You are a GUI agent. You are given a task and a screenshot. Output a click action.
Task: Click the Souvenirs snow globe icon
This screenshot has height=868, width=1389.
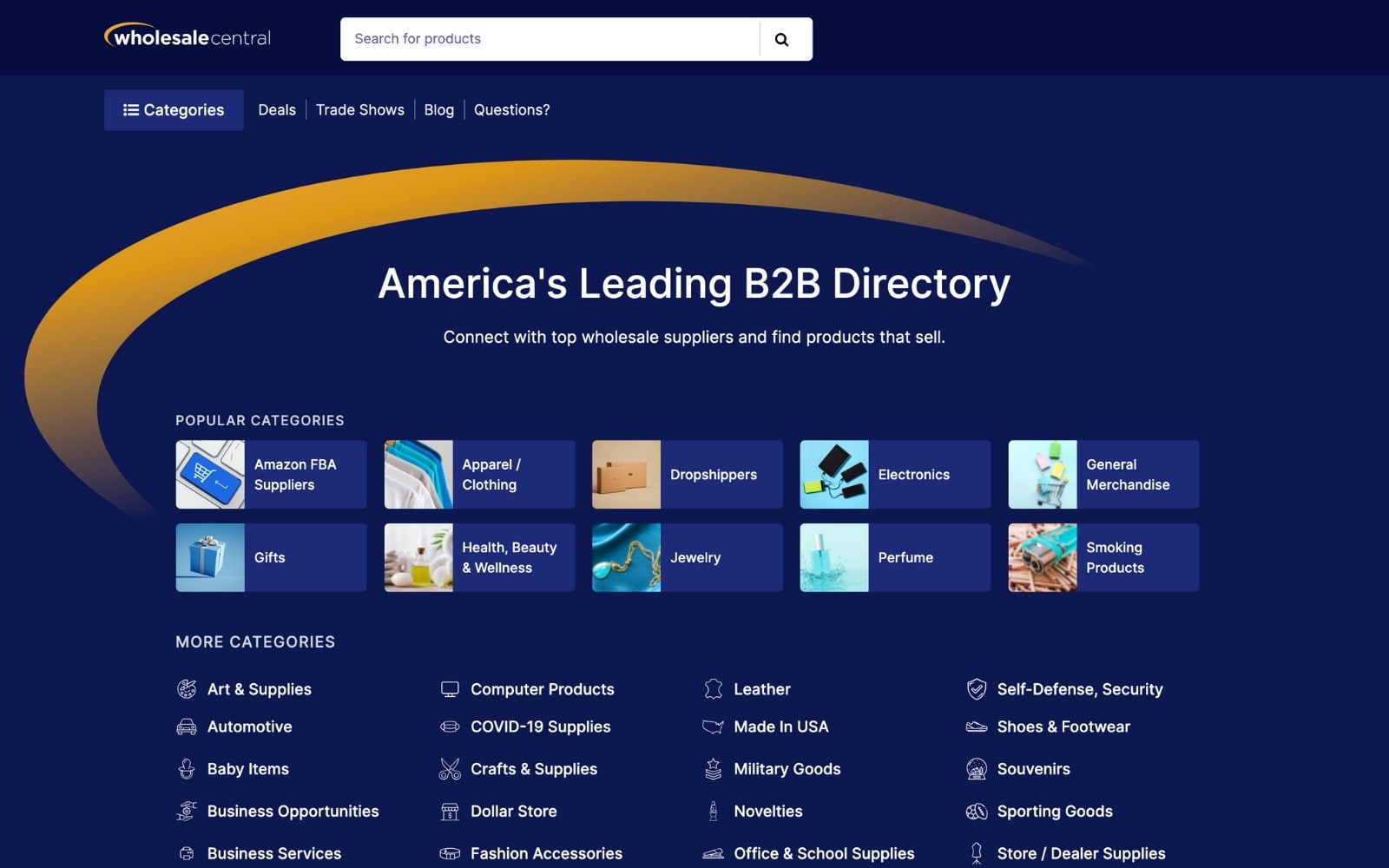click(x=977, y=769)
